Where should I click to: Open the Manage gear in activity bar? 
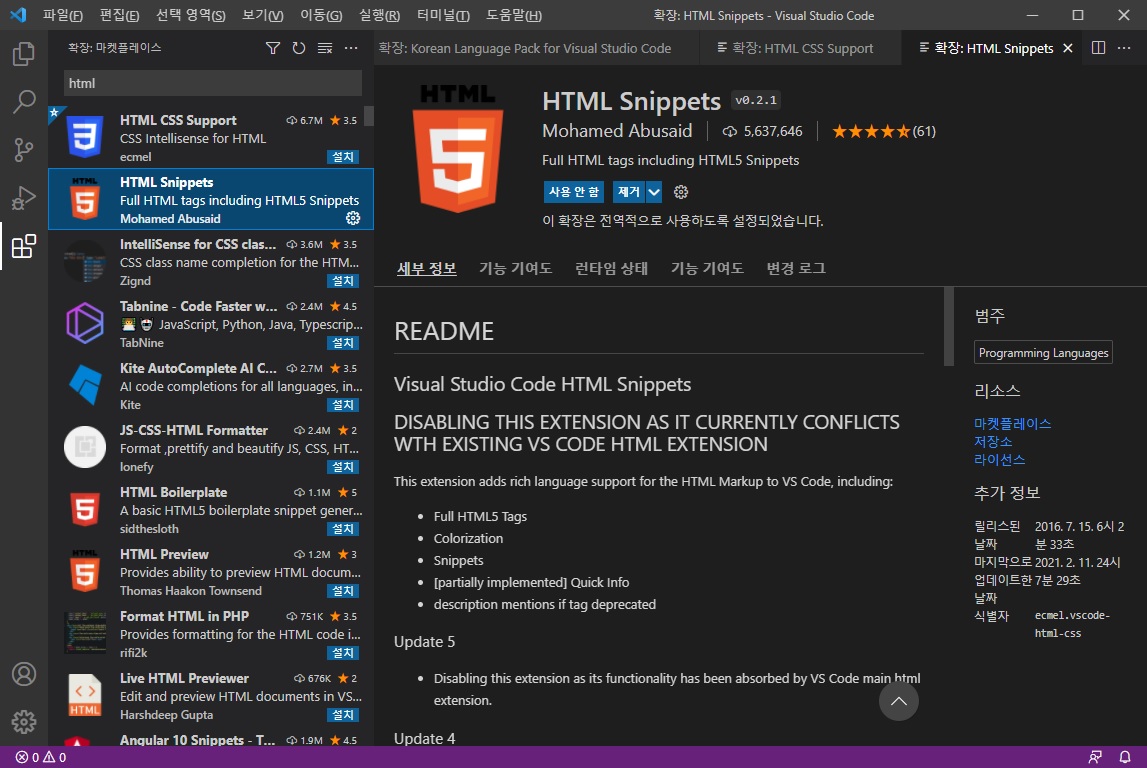tap(23, 722)
